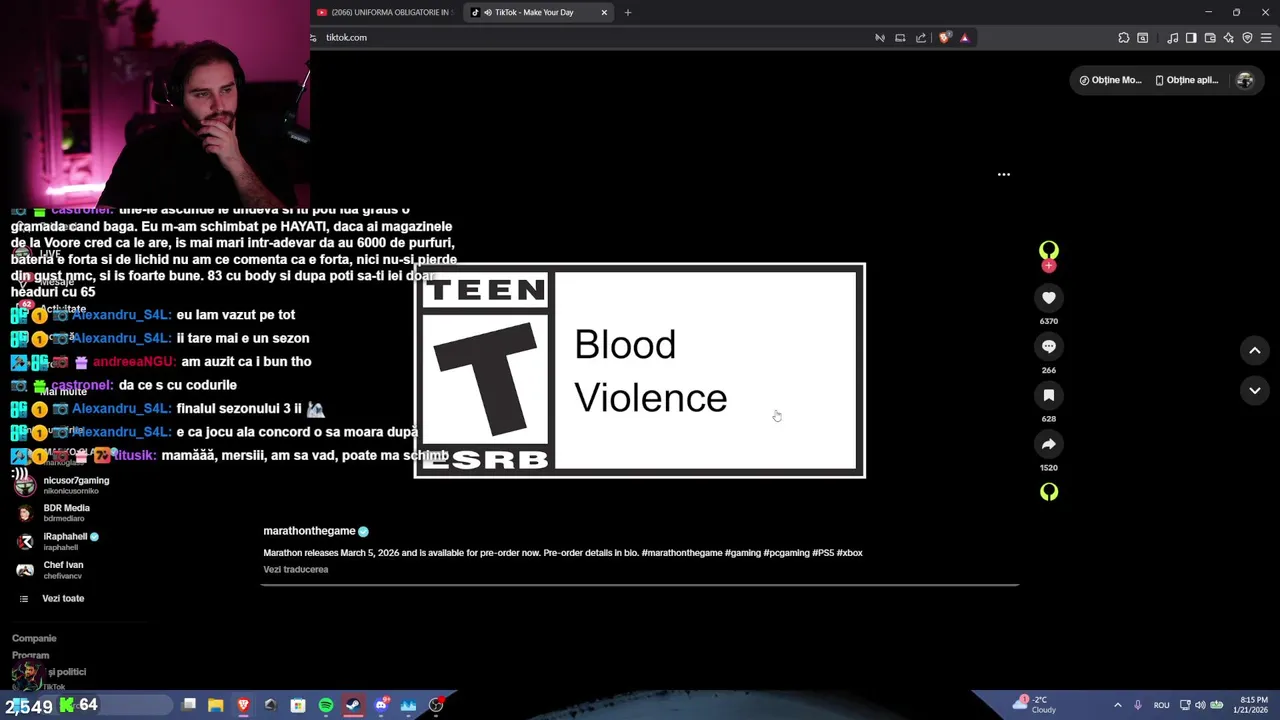The image size is (1280, 720).
Task: Open OBS Studio from the taskbar
Action: coord(436,705)
